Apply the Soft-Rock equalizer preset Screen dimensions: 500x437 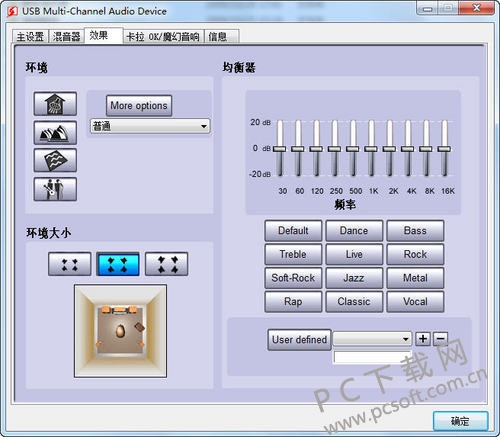click(293, 278)
